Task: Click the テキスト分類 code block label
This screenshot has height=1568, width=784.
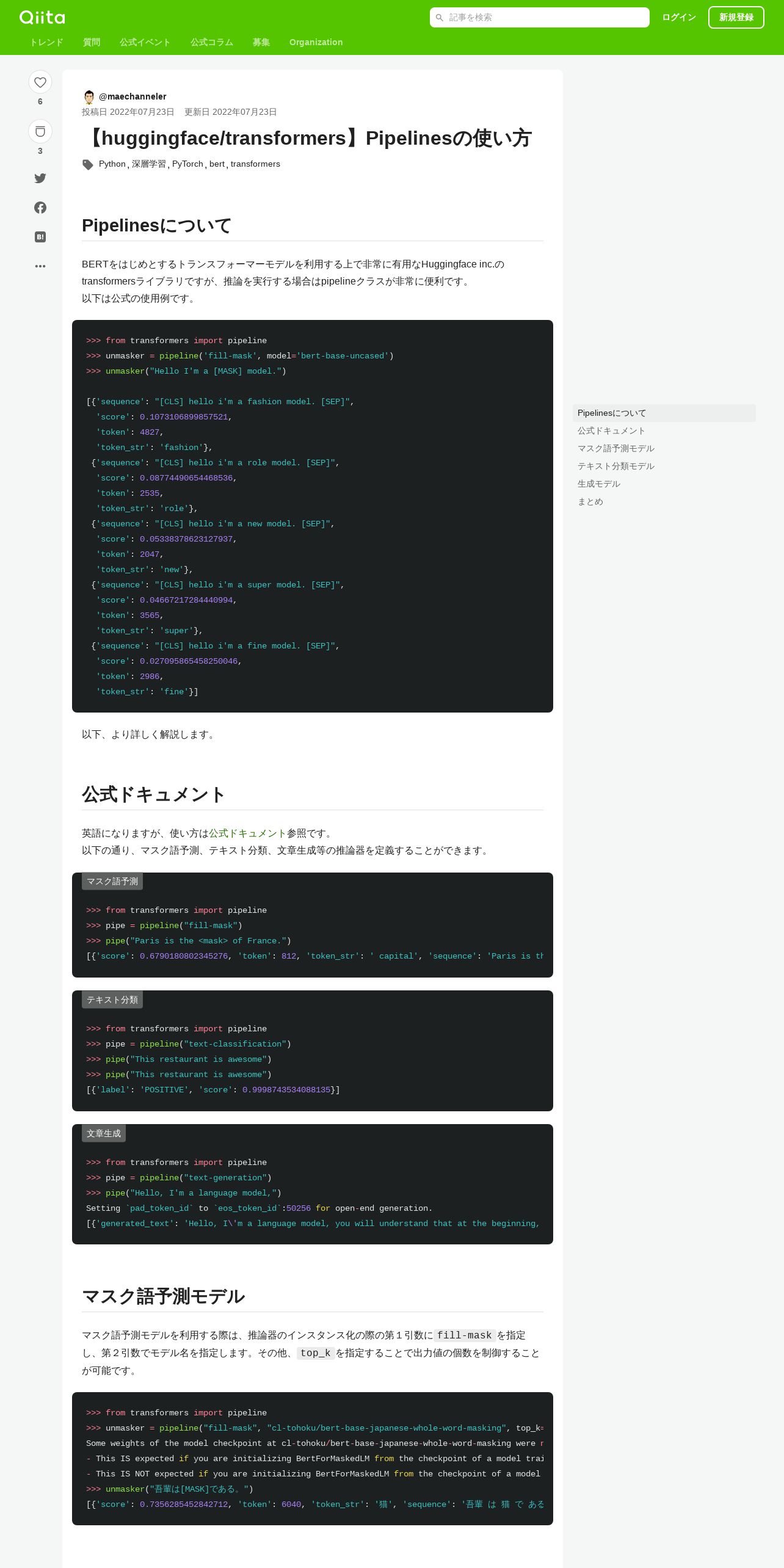Action: (x=112, y=1000)
